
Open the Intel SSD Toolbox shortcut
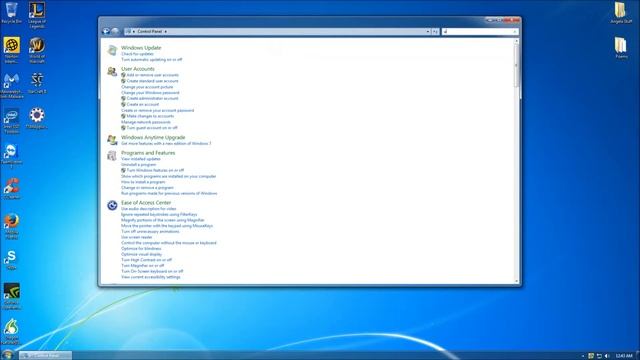tap(11, 121)
